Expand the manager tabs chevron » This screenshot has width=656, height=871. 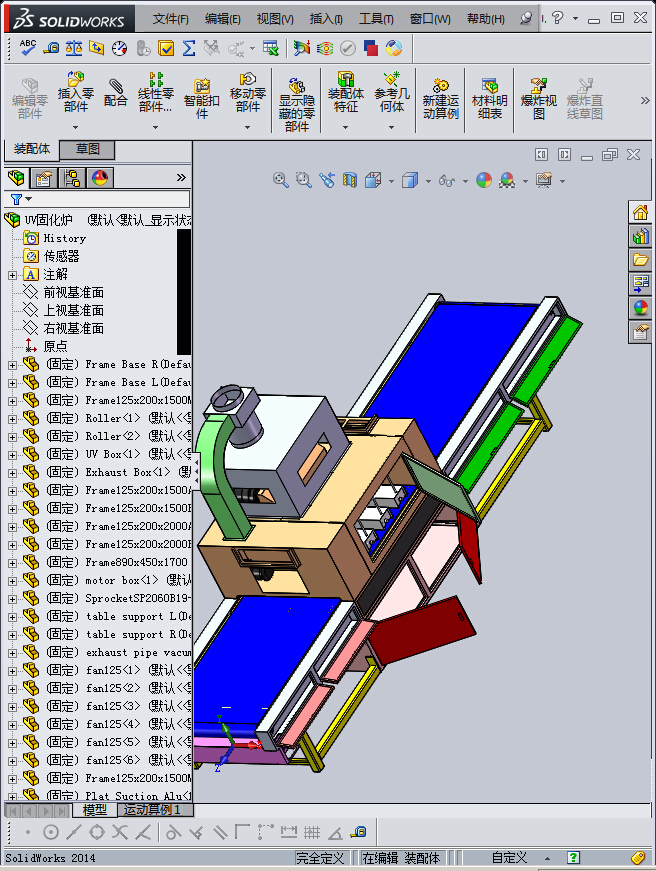[x=181, y=178]
